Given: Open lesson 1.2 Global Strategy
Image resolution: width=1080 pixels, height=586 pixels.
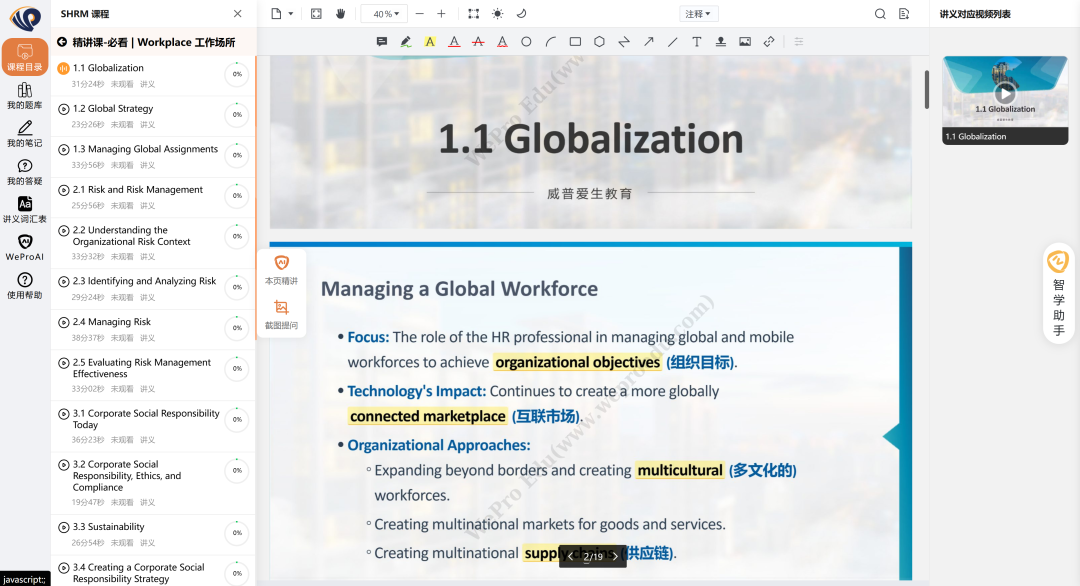Looking at the screenshot, I should click(x=113, y=109).
